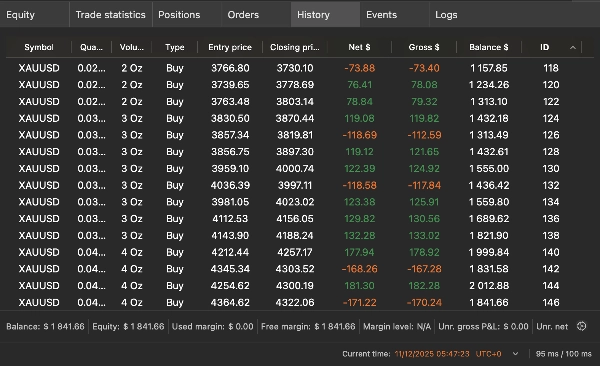Click the Unr. net status entry

pos(552,327)
